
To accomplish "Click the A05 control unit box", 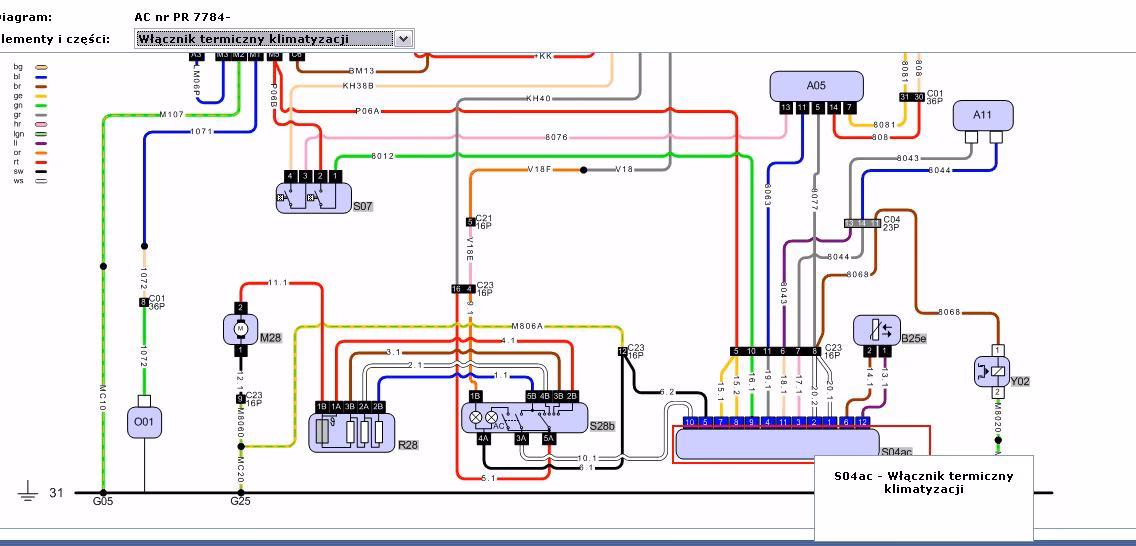I will (x=816, y=86).
